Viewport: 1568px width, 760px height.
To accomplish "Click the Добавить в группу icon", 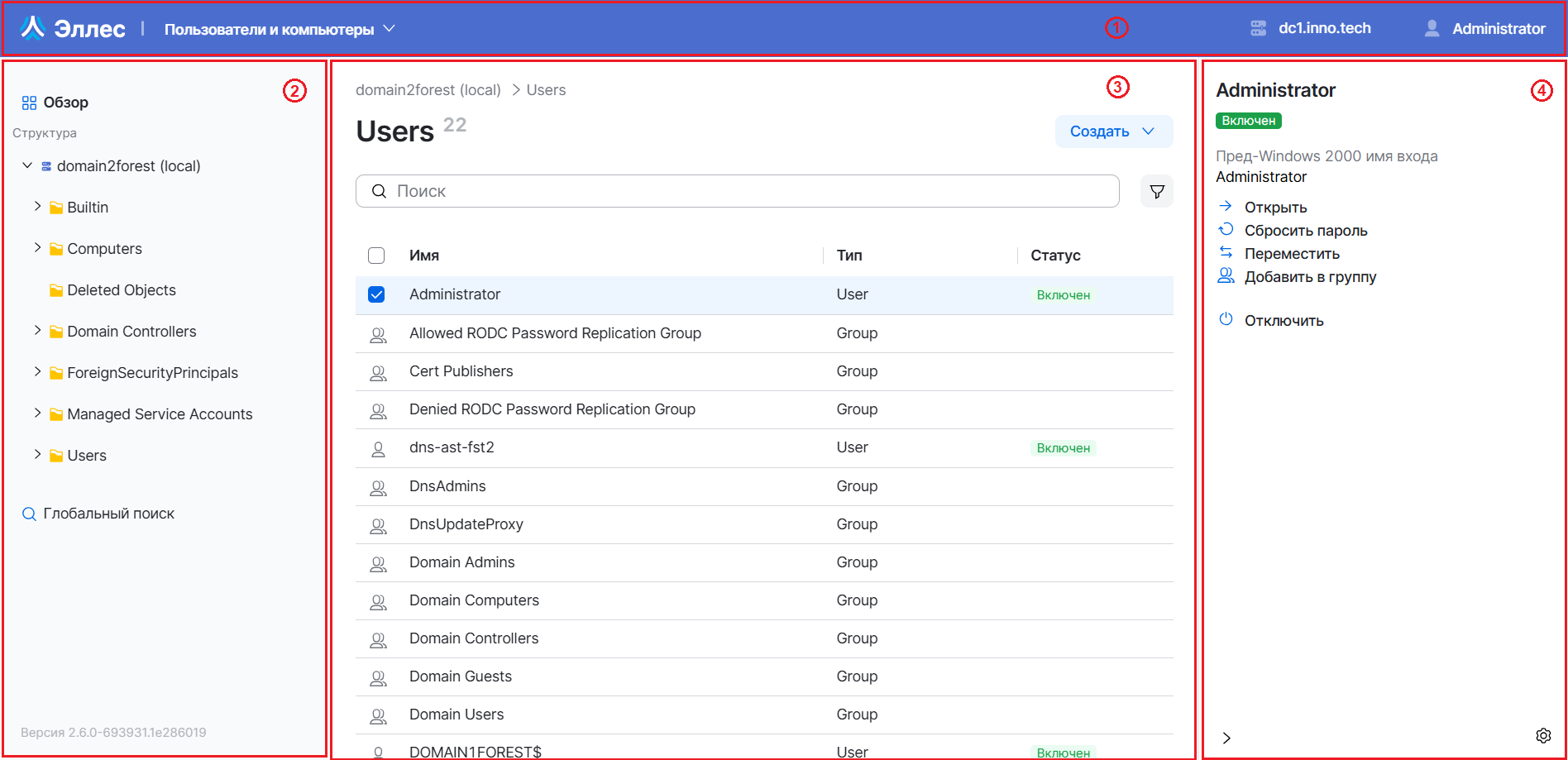I will coord(1226,275).
